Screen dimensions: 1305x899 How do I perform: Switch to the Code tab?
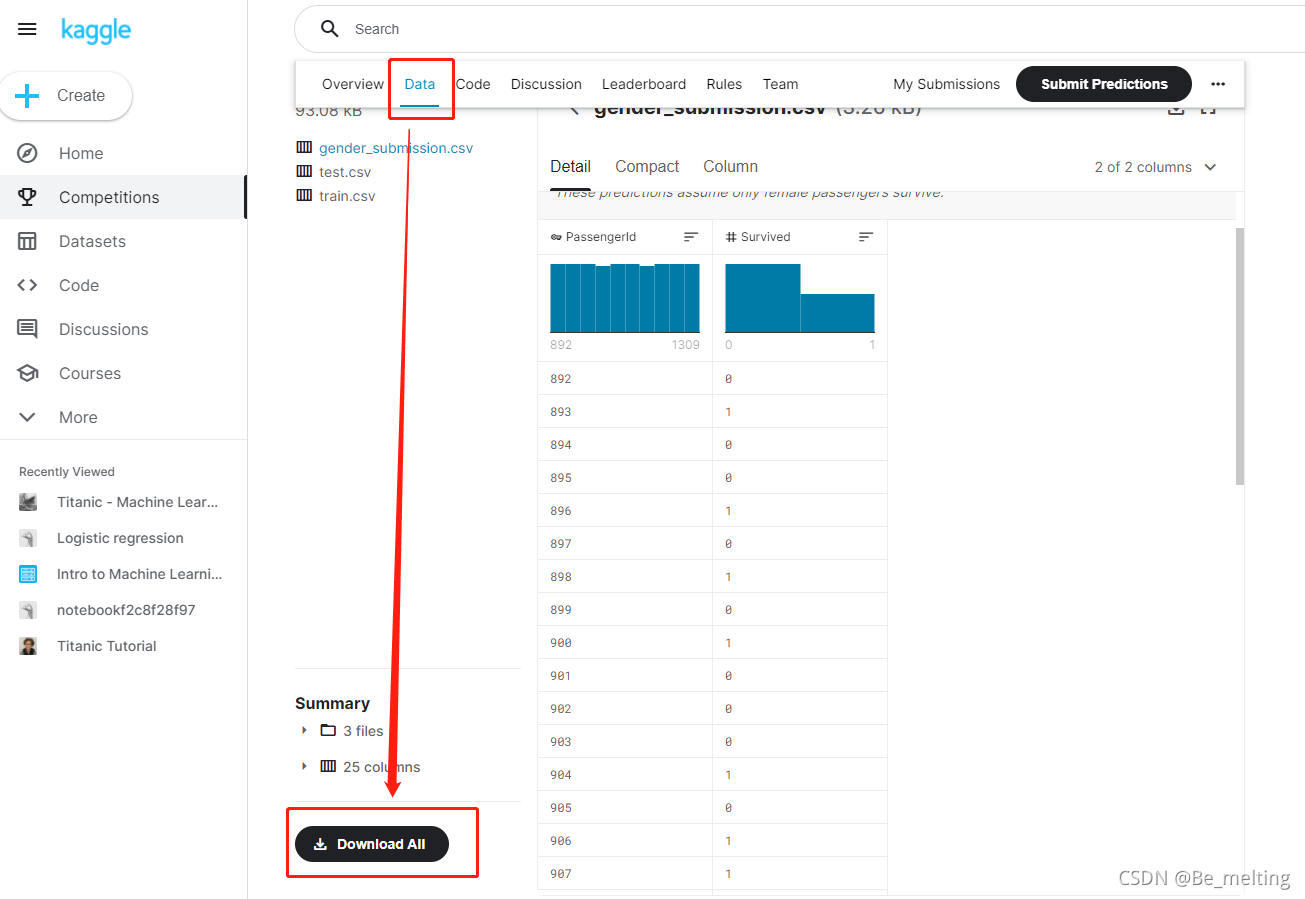473,84
